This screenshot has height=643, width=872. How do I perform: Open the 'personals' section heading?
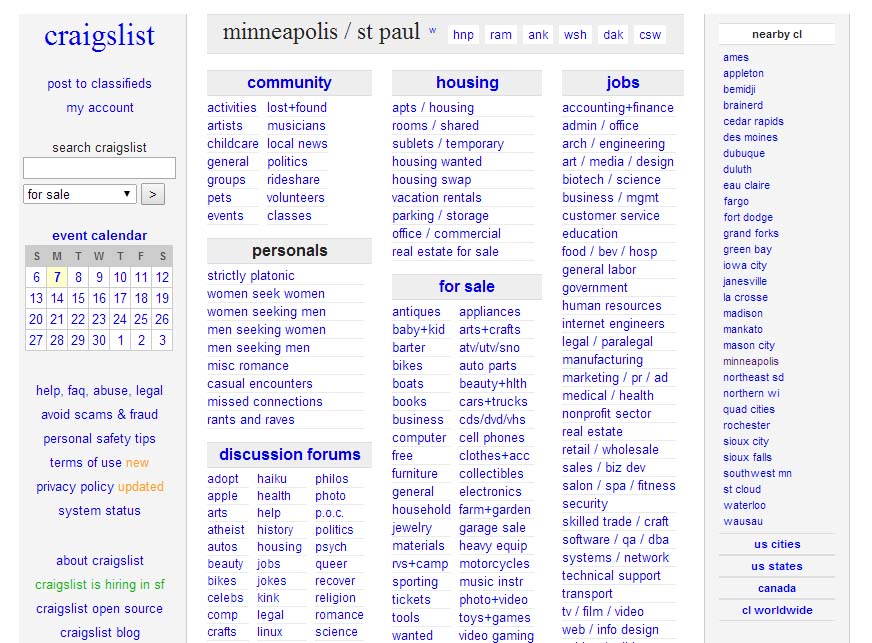[290, 251]
